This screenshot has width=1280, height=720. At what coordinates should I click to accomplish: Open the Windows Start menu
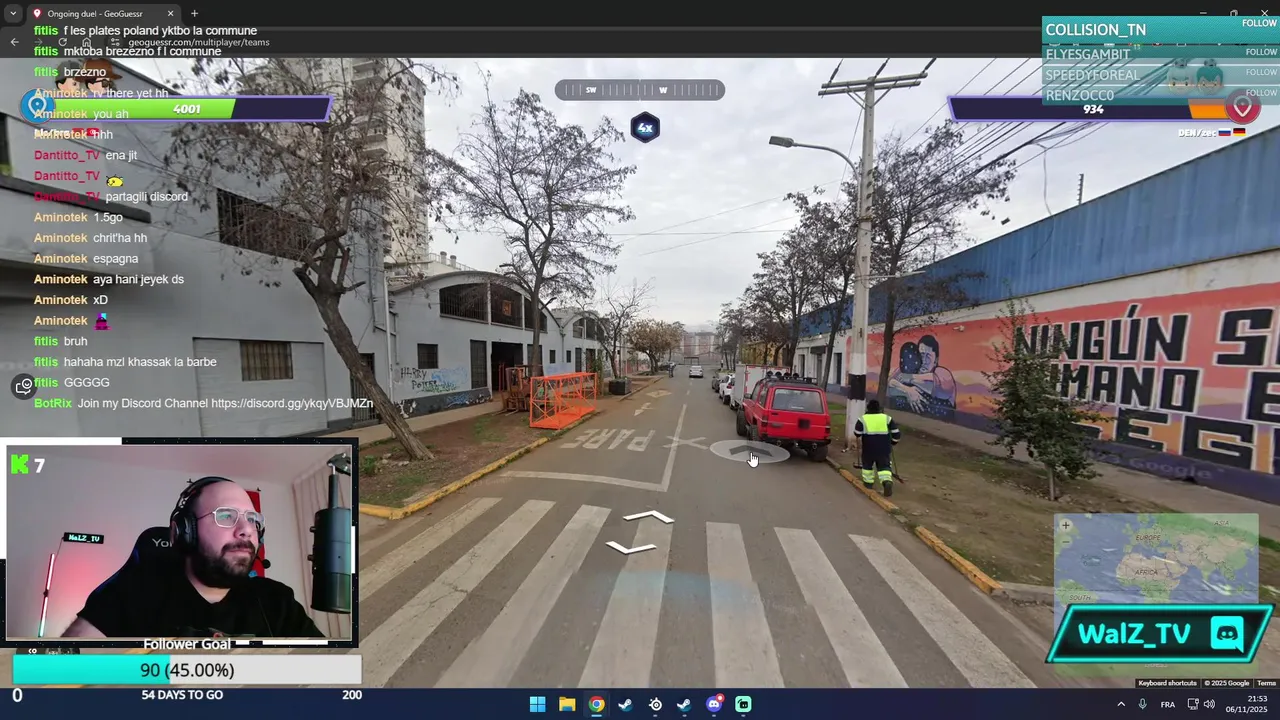[537, 704]
